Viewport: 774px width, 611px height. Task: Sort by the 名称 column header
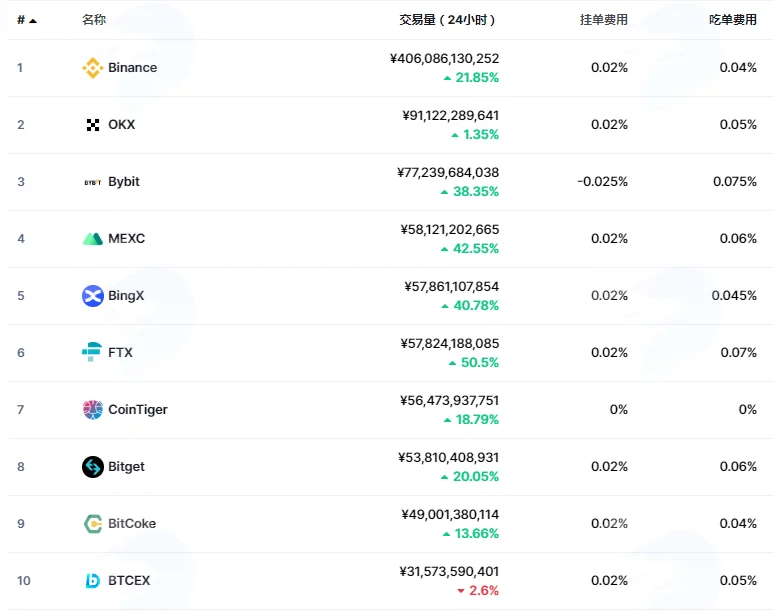(x=94, y=20)
